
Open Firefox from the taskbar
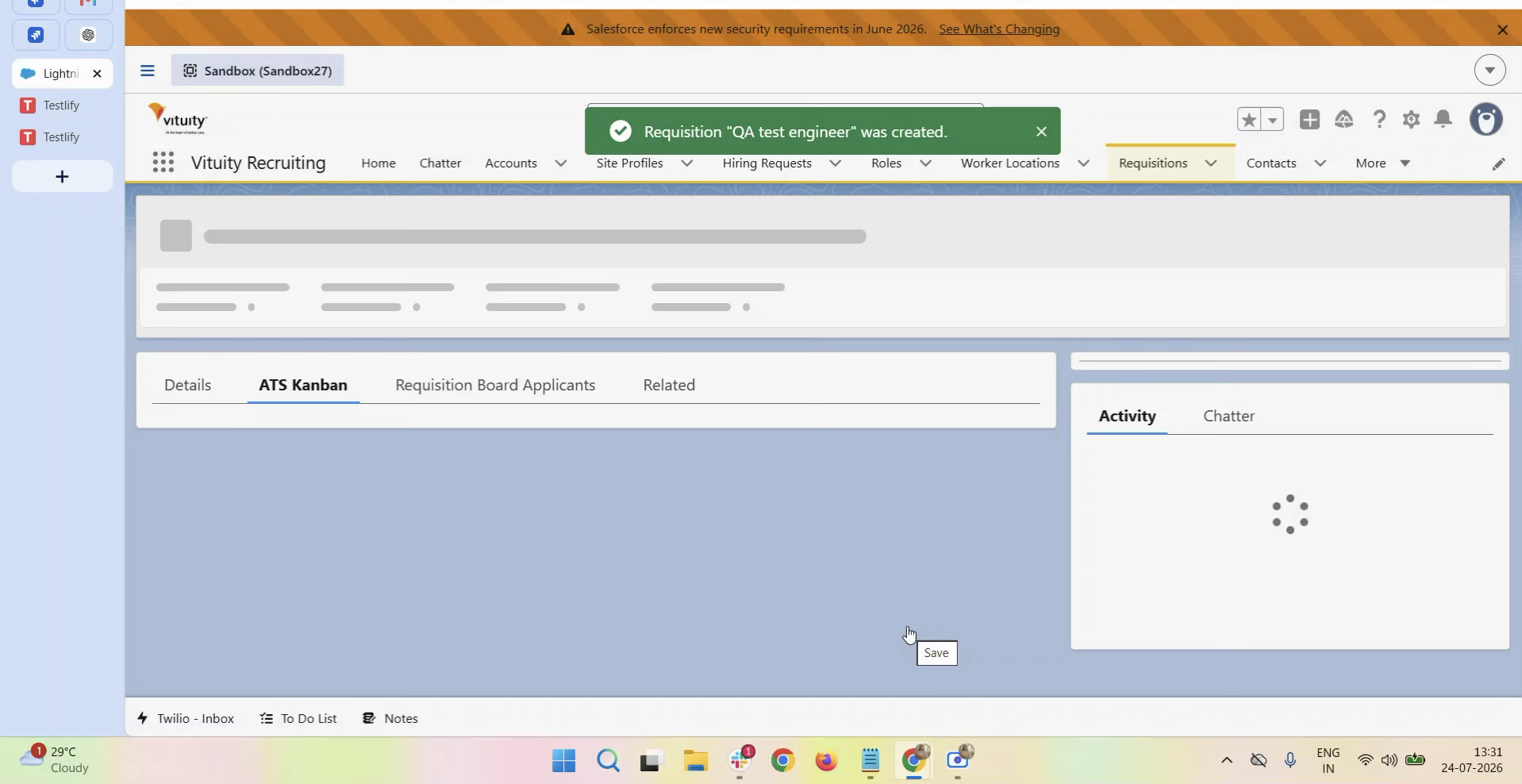826,761
